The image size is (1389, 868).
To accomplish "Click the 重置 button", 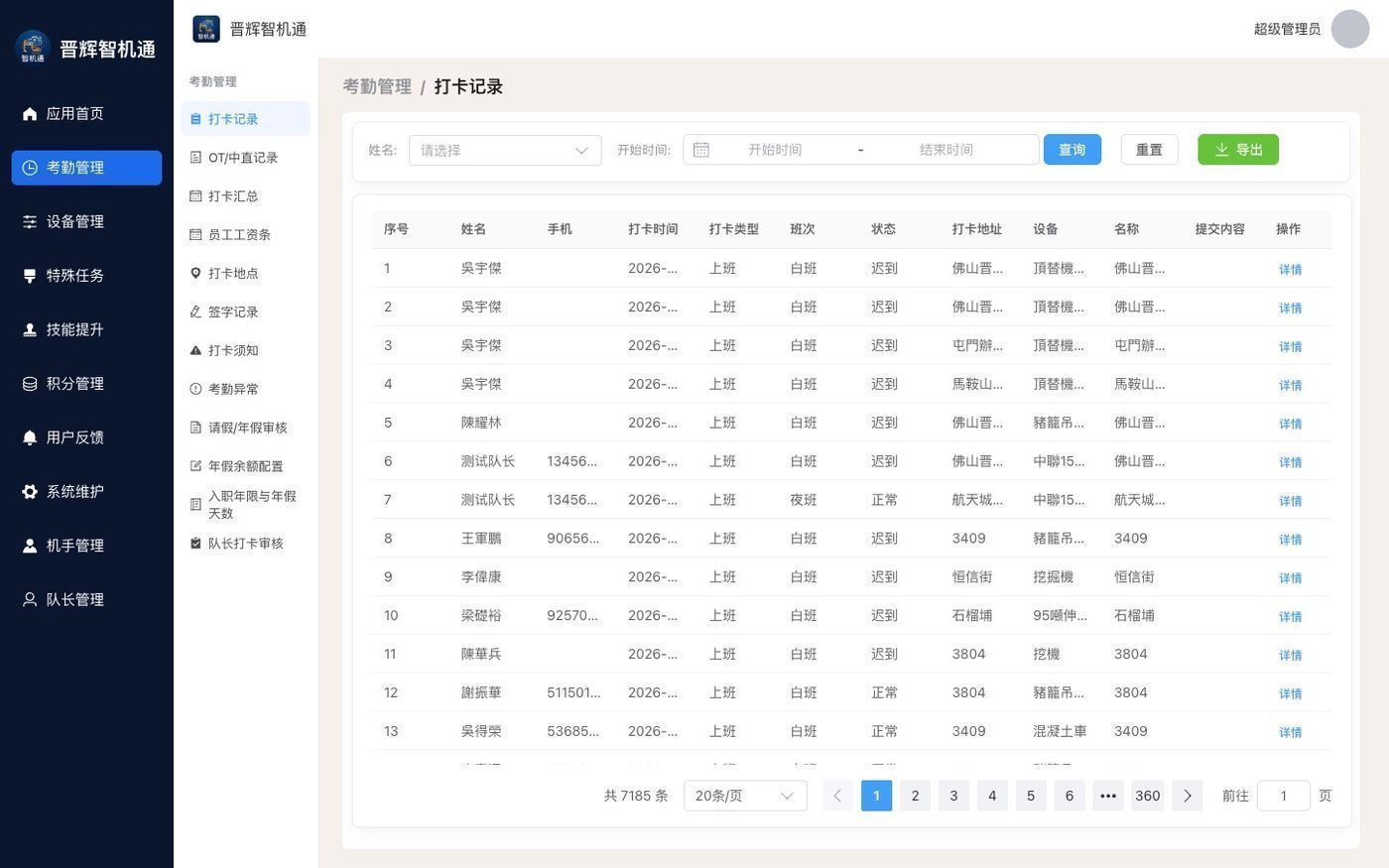I will pyautogui.click(x=1149, y=150).
